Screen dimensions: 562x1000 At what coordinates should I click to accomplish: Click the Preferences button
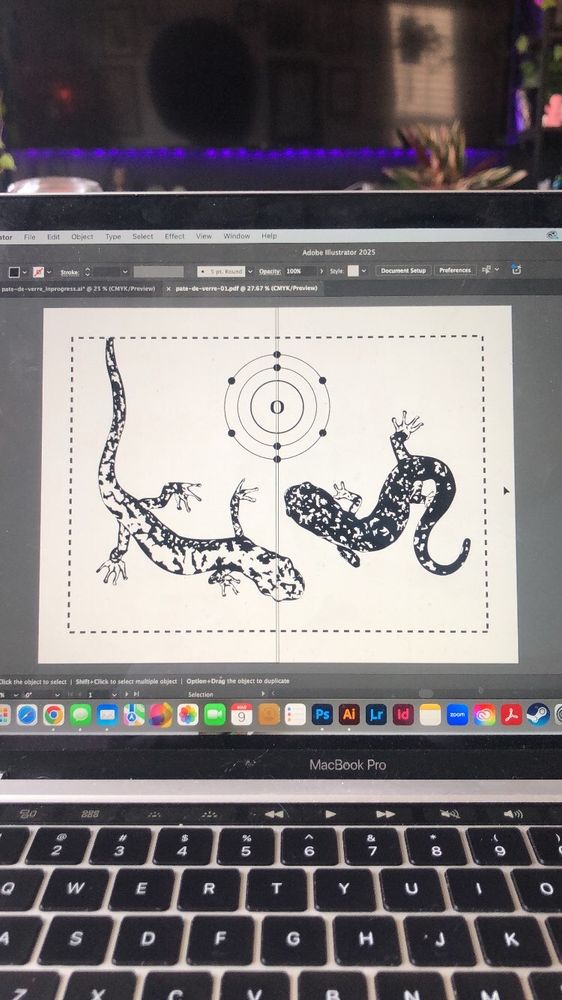455,270
